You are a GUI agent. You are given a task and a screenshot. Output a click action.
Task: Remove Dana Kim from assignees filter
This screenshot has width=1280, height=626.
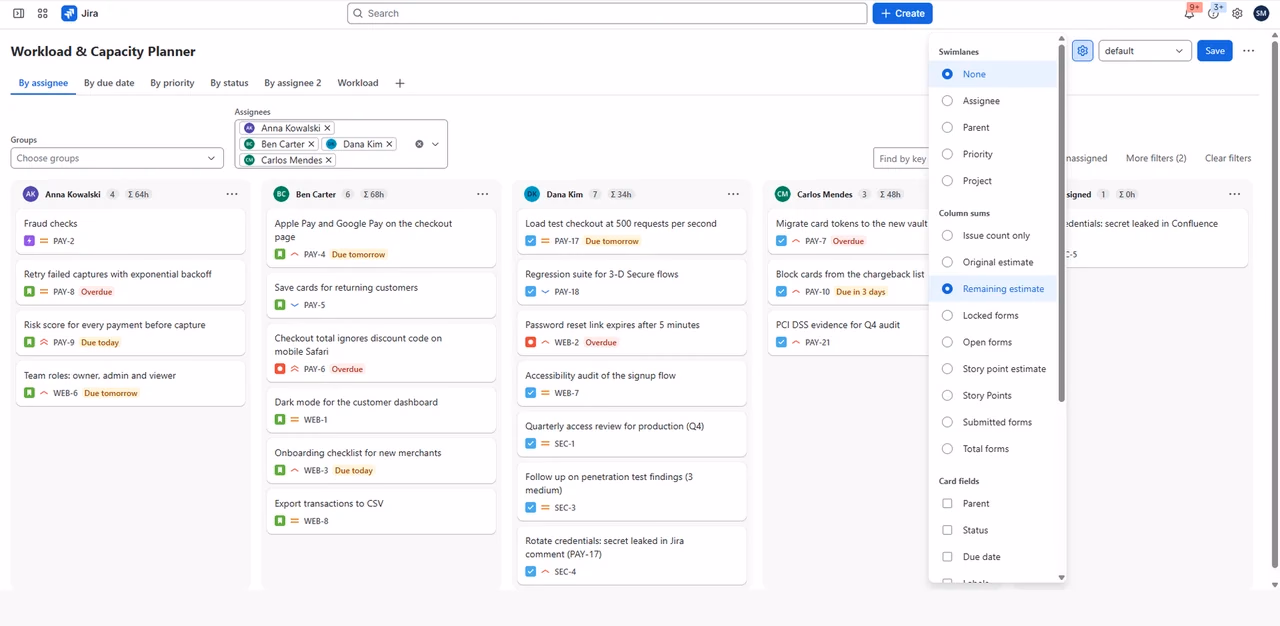pos(389,144)
